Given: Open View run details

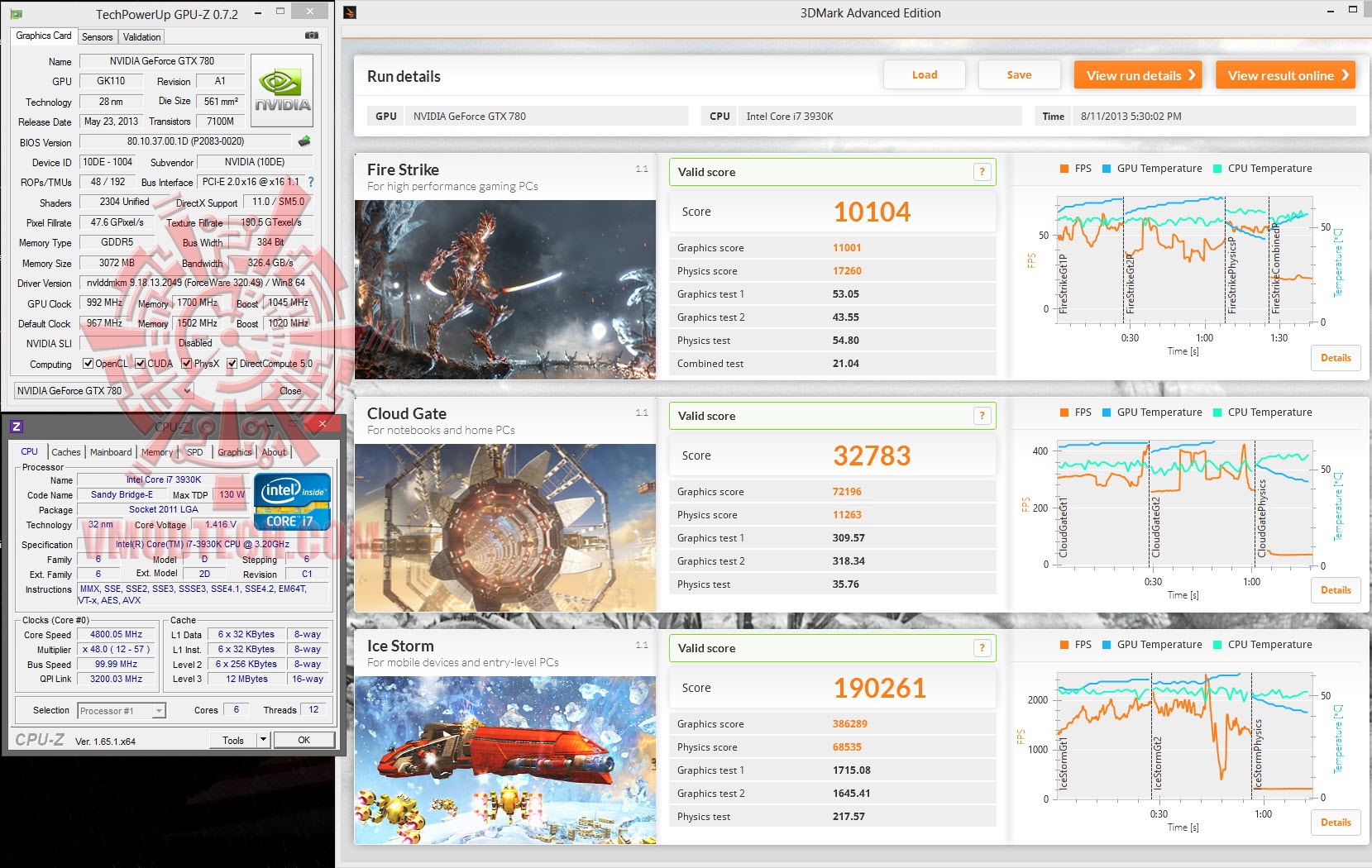Looking at the screenshot, I should [1138, 75].
